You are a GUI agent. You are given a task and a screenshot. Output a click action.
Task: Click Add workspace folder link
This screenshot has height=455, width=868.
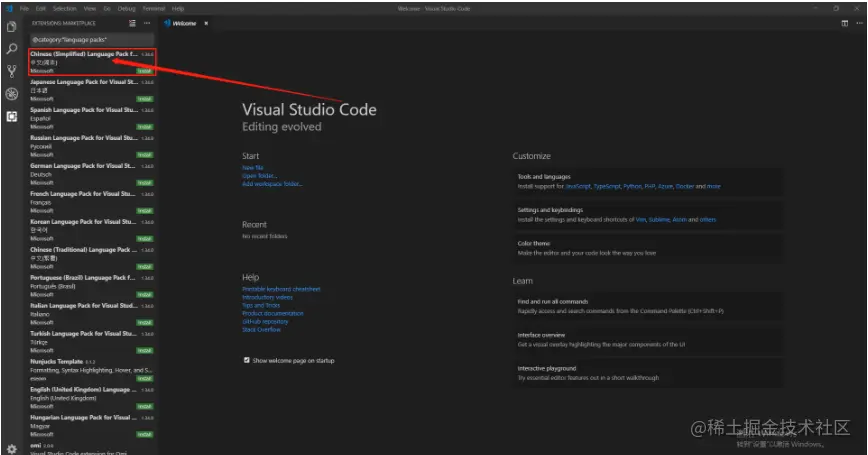click(272, 184)
